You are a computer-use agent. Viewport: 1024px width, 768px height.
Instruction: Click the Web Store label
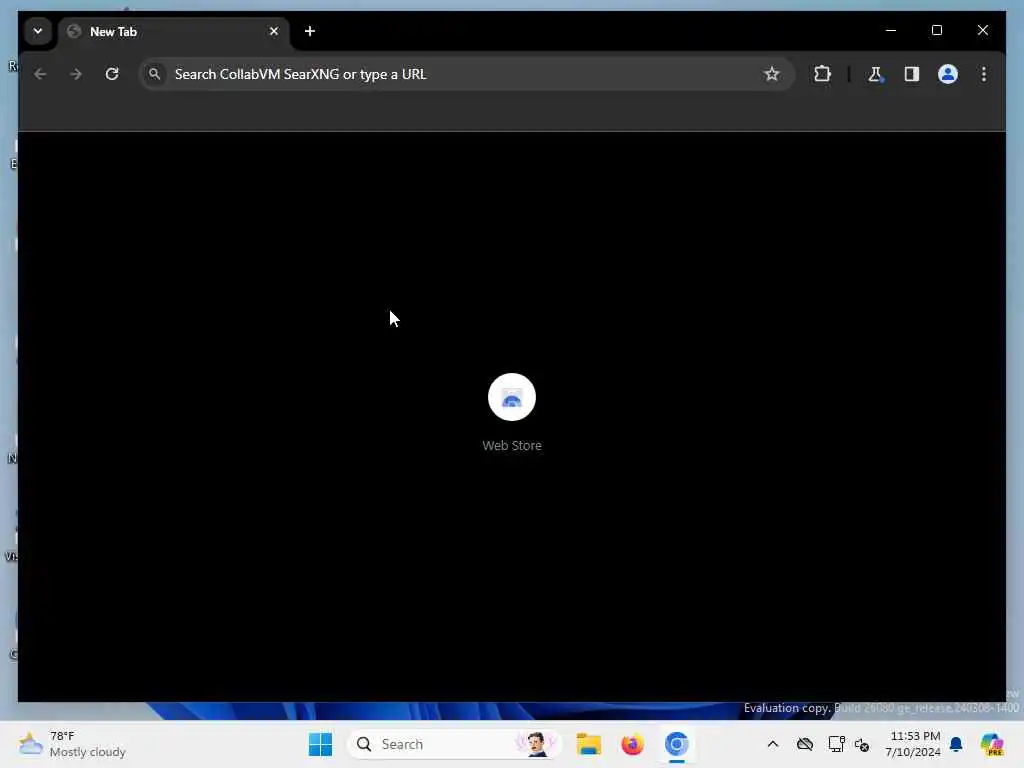[x=512, y=445]
